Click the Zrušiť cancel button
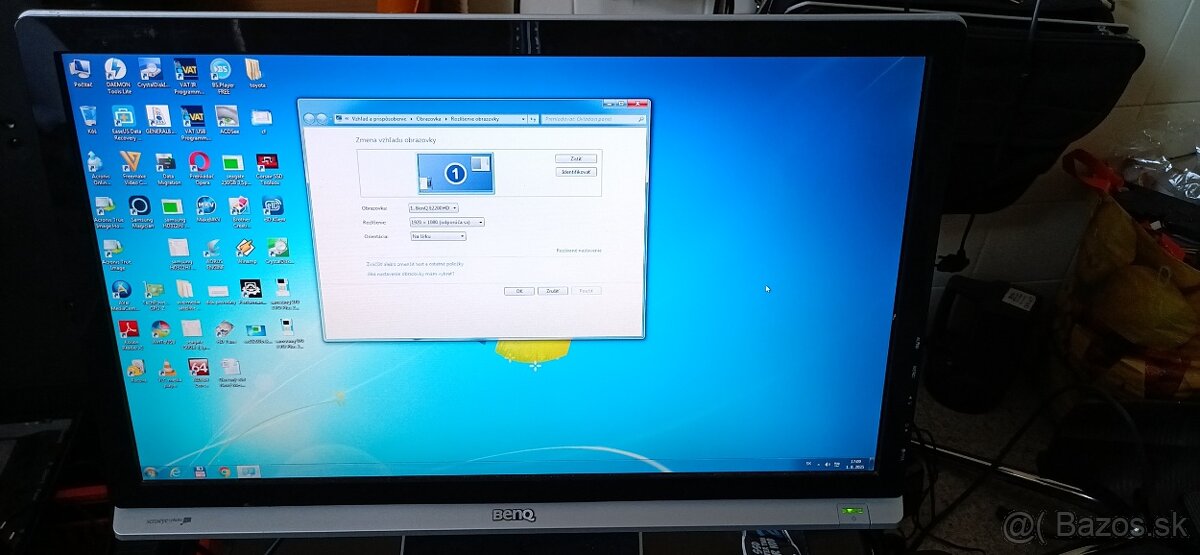Viewport: 1200px width, 555px height. (x=552, y=290)
